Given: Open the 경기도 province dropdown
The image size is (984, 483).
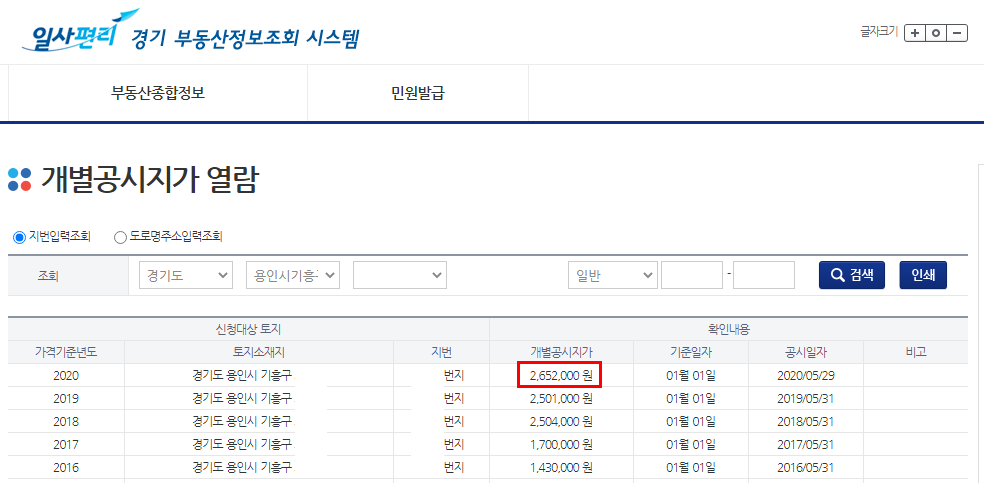Looking at the screenshot, I should 186,275.
